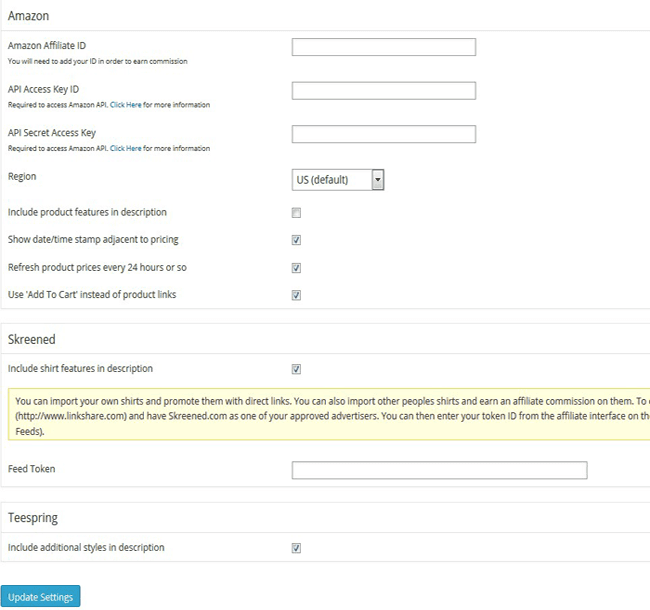650x610 pixels.
Task: Uncheck use 'Add To Cart' option
Action: [x=296, y=295]
